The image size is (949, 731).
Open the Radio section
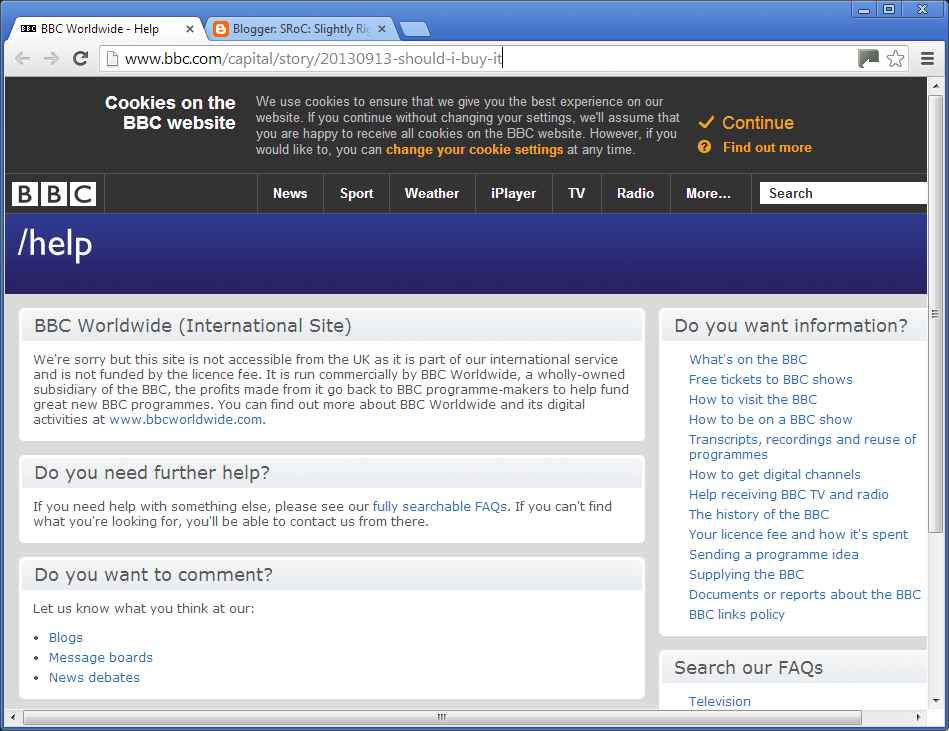[x=635, y=194]
